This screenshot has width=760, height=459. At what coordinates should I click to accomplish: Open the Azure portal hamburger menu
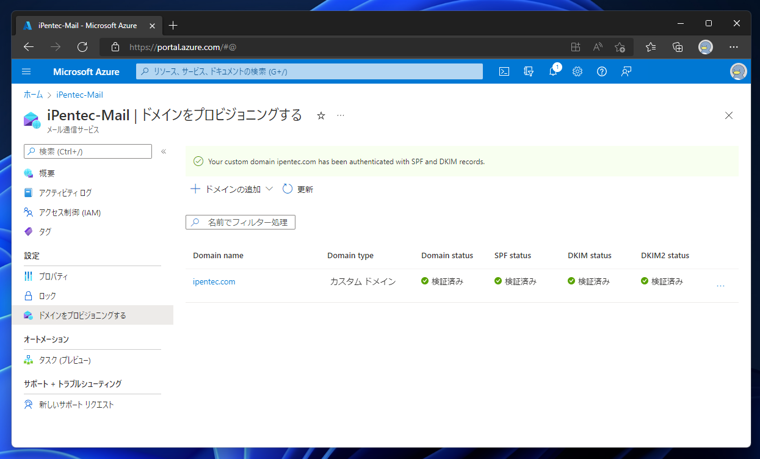[26, 72]
